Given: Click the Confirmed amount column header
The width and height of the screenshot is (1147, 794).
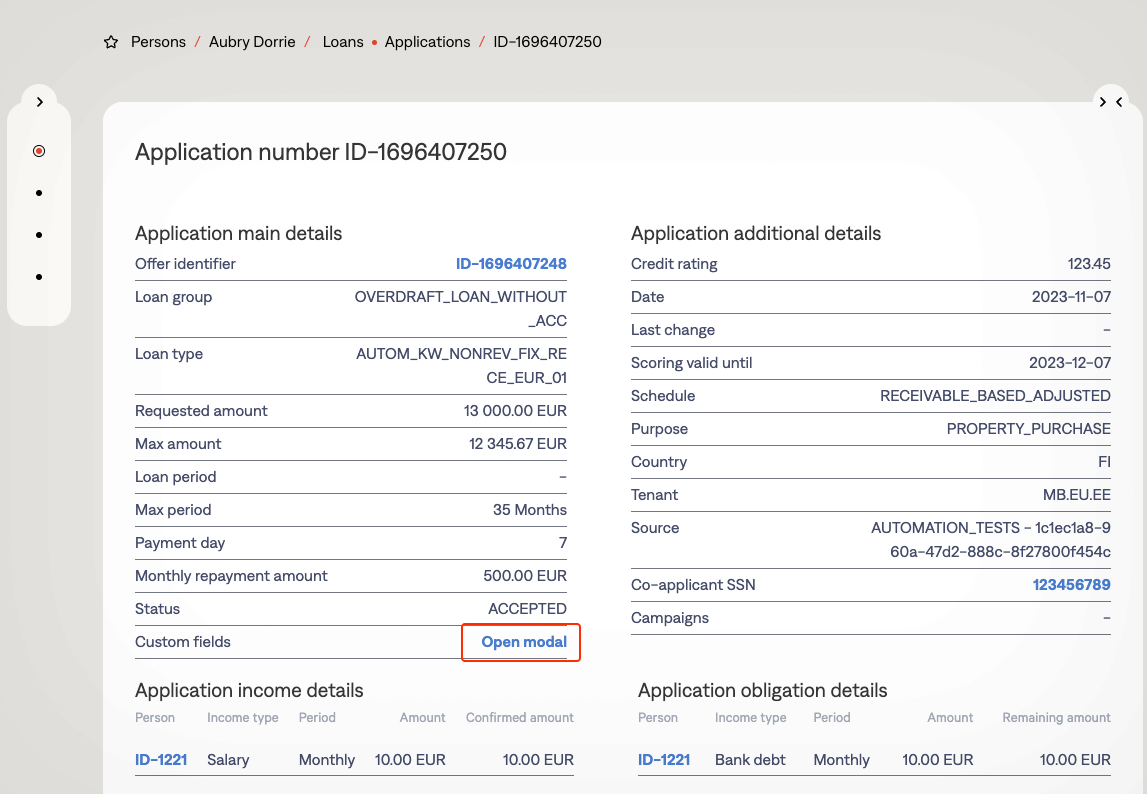Looking at the screenshot, I should coord(519,718).
